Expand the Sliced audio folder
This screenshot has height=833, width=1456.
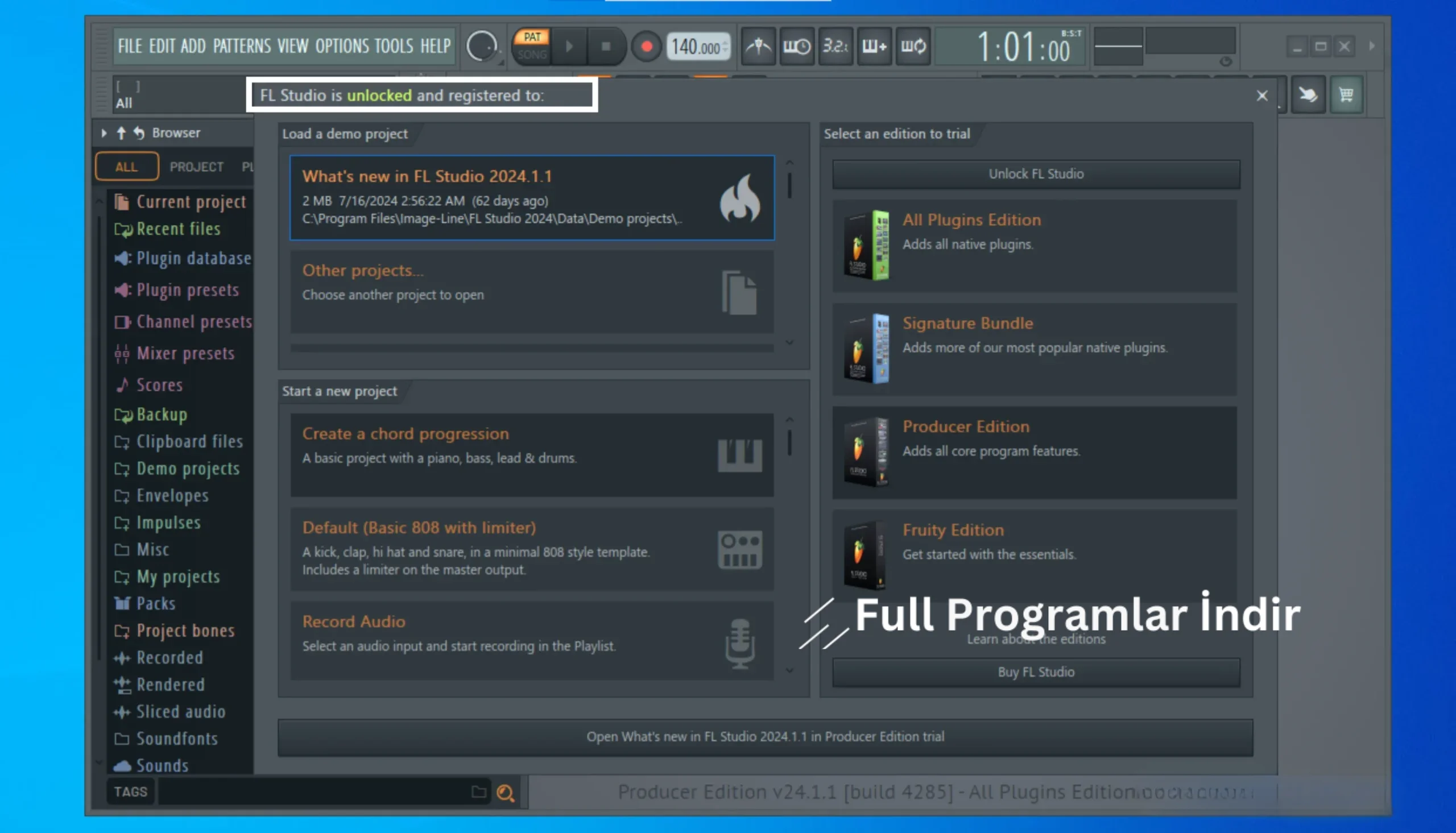(x=170, y=712)
